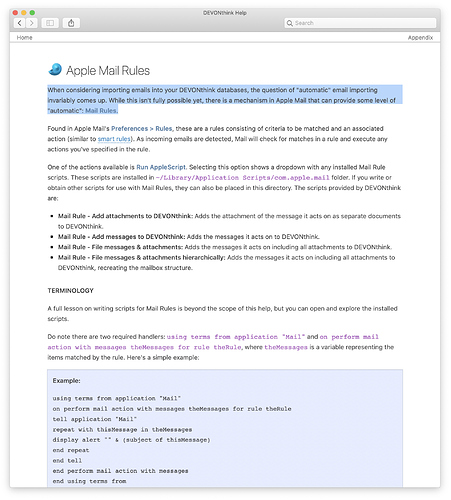Click the DEVONthink shell icon beside the title
Image resolution: width=451 pixels, height=500 pixels.
point(55,70)
